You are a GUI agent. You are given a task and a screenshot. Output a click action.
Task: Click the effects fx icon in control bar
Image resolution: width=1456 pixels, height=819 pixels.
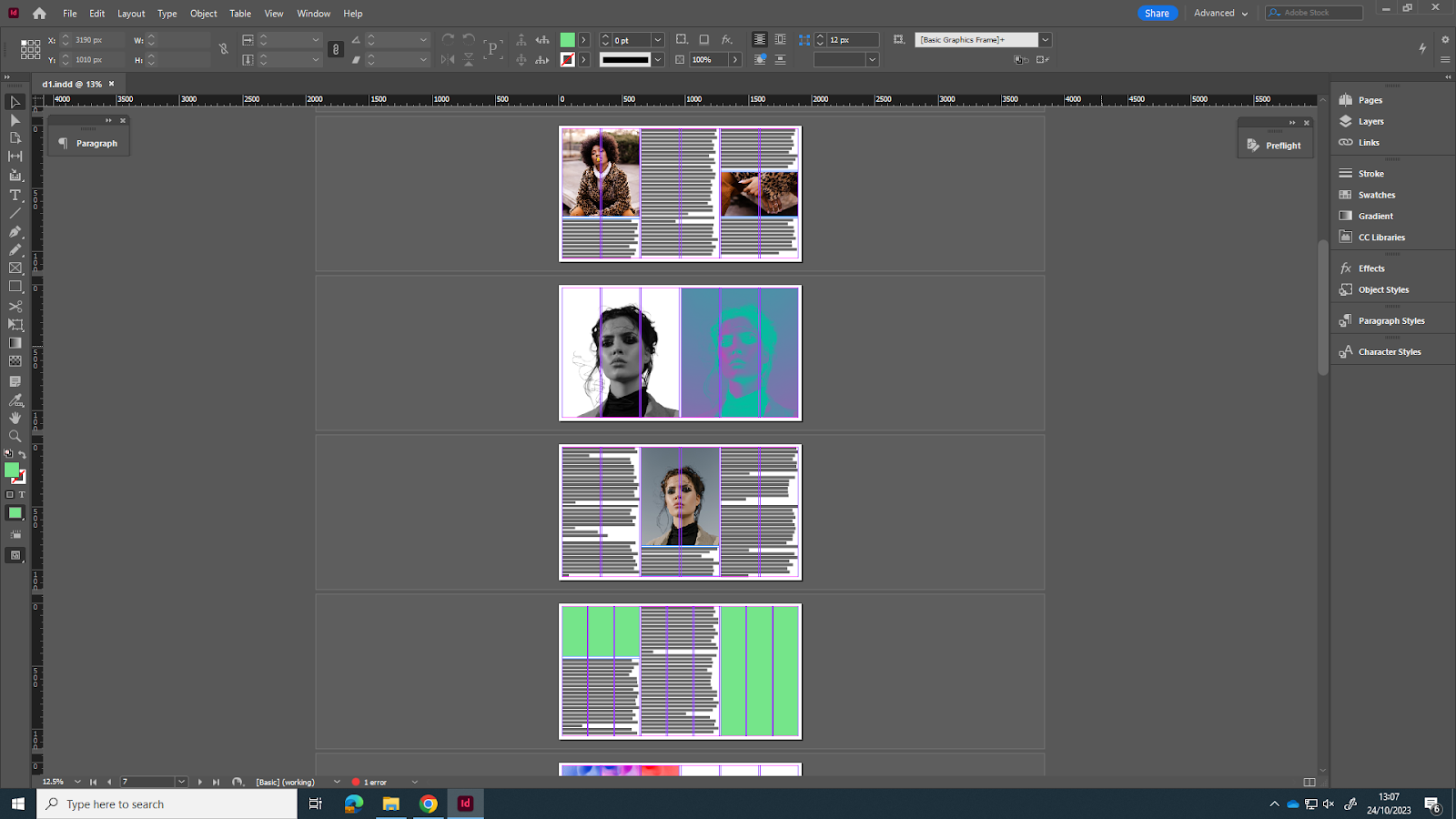click(x=727, y=39)
